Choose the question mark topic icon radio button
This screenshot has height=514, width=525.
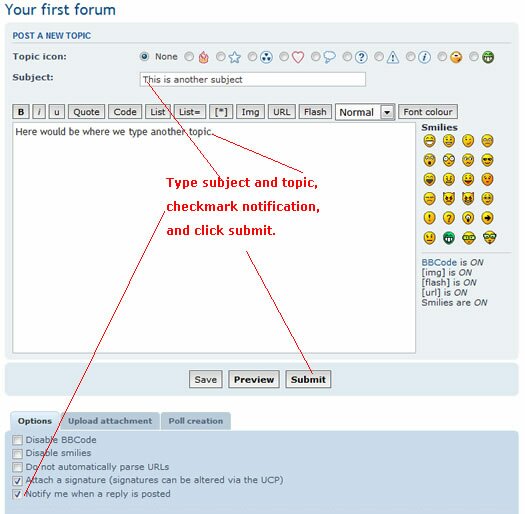347,57
